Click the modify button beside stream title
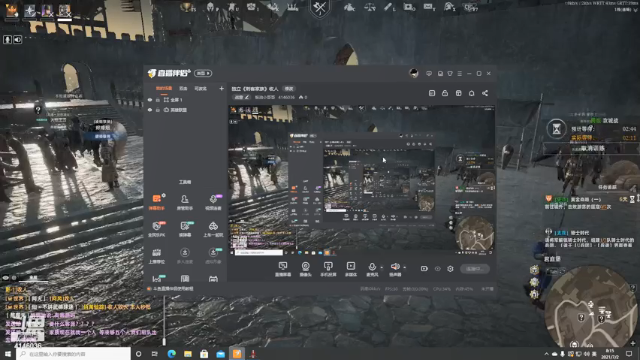640x360 pixels. (x=289, y=89)
